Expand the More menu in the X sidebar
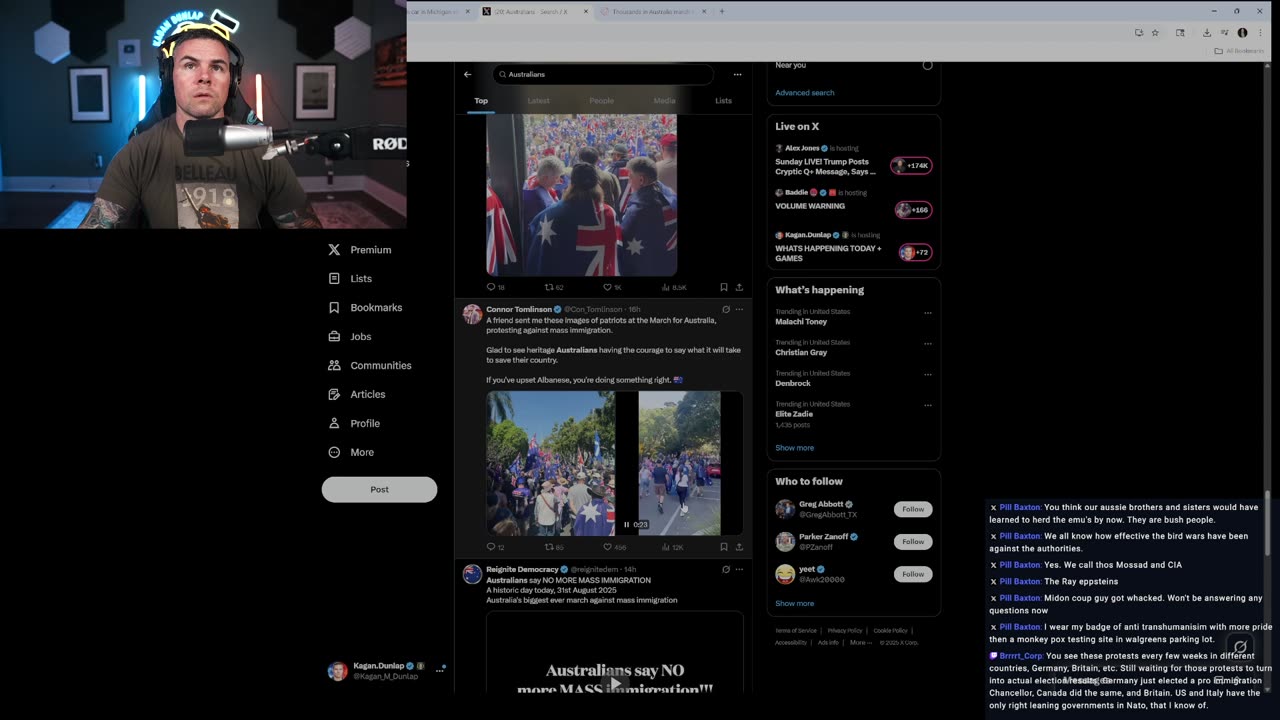This screenshot has width=1280, height=720. coord(351,452)
